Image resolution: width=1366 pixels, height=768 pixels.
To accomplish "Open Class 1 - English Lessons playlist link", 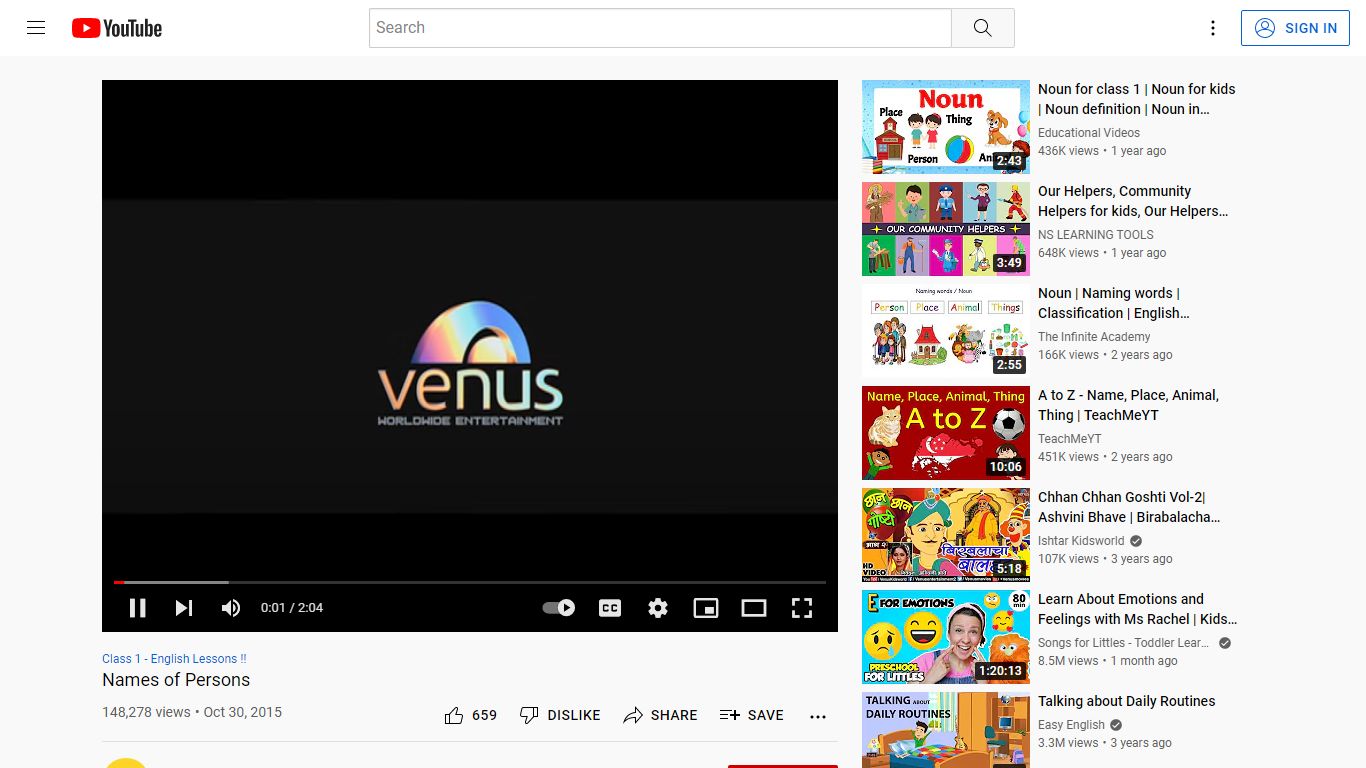I will point(174,659).
